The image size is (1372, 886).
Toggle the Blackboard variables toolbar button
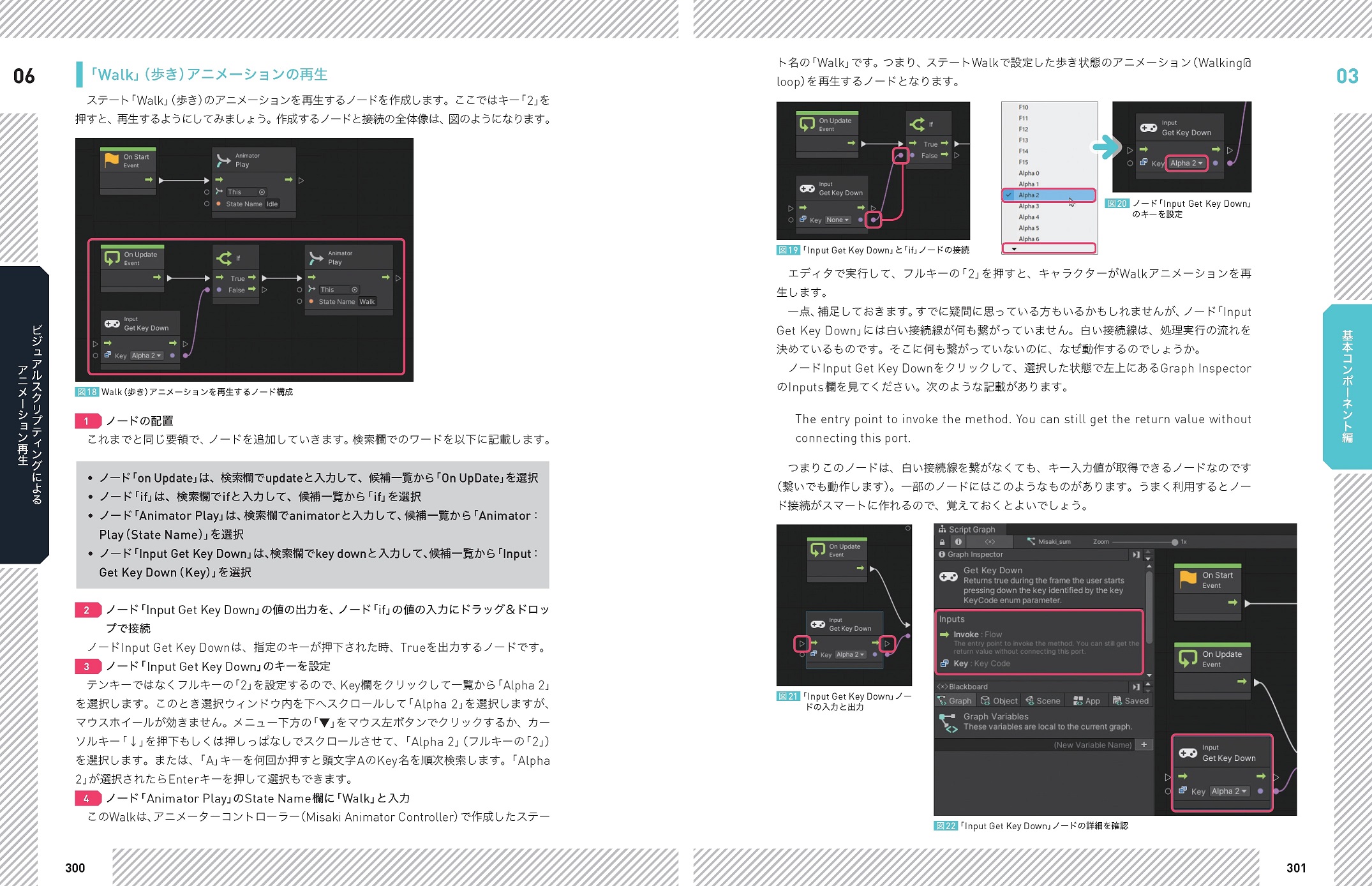(990, 542)
